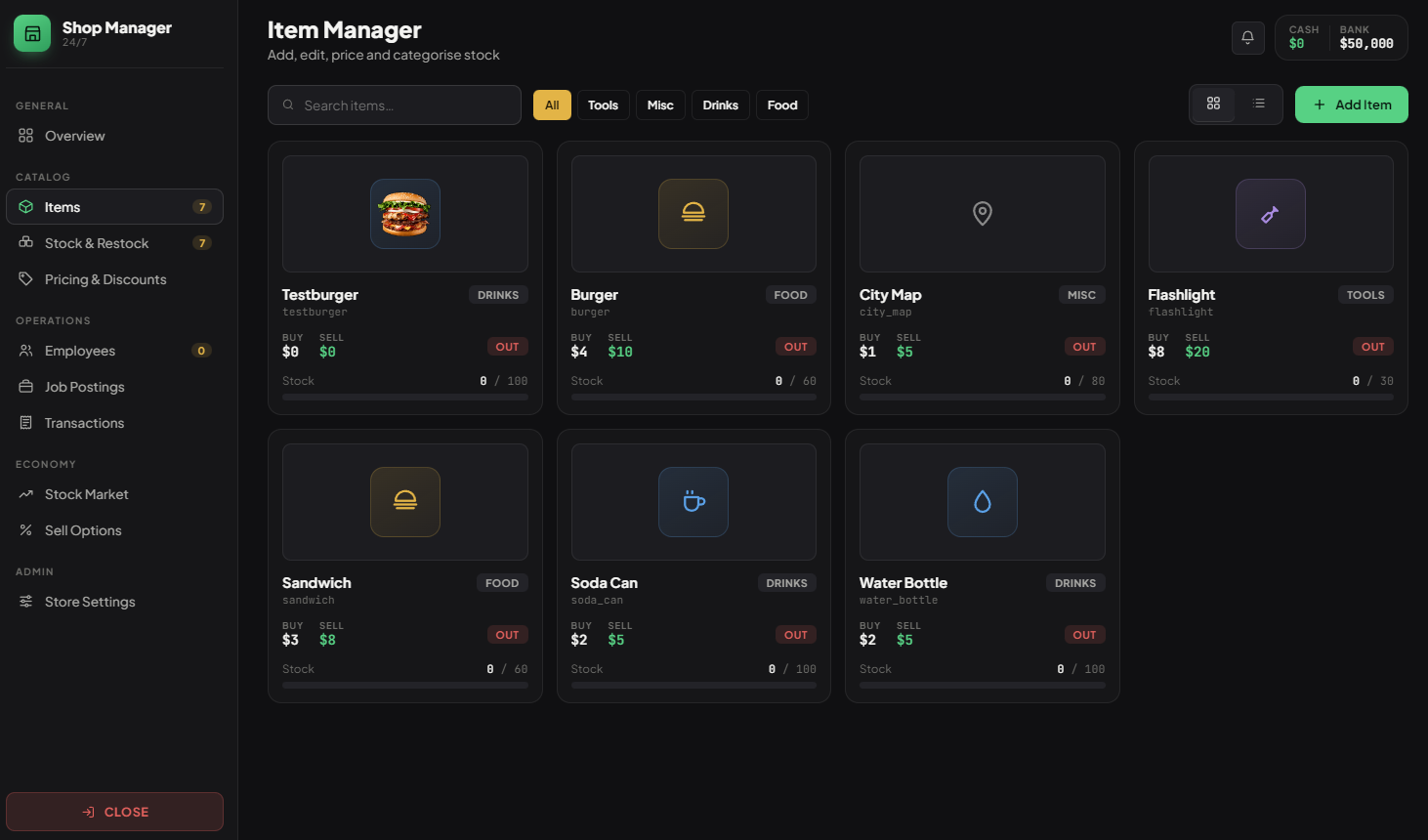Click the Water Bottle DRINKS tag
Screen dimensions: 1428x840
1075,583
